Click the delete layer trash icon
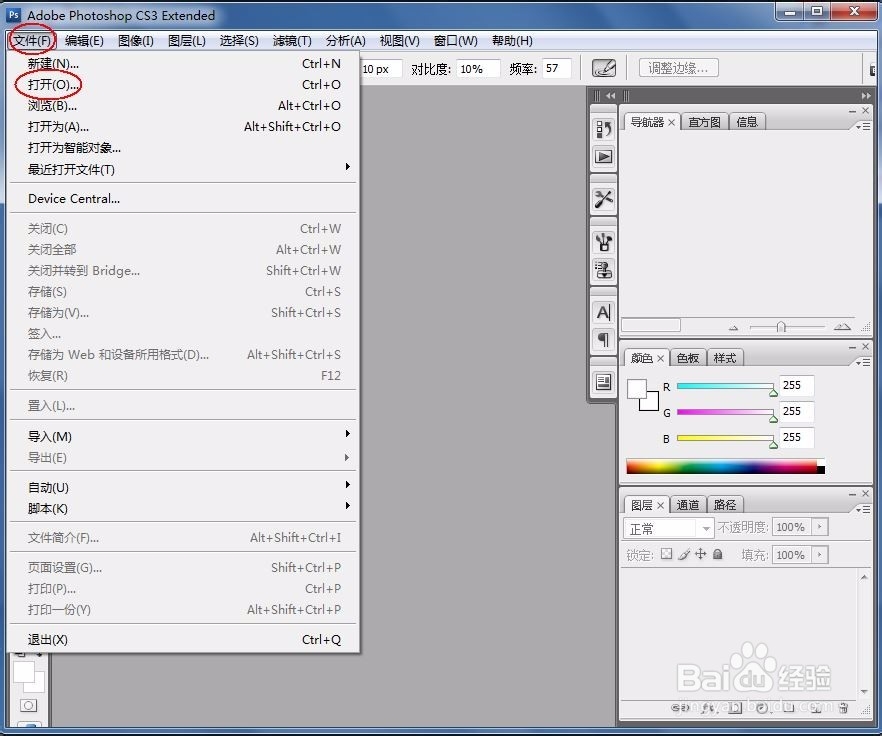The height and width of the screenshot is (736, 882). pos(843,707)
